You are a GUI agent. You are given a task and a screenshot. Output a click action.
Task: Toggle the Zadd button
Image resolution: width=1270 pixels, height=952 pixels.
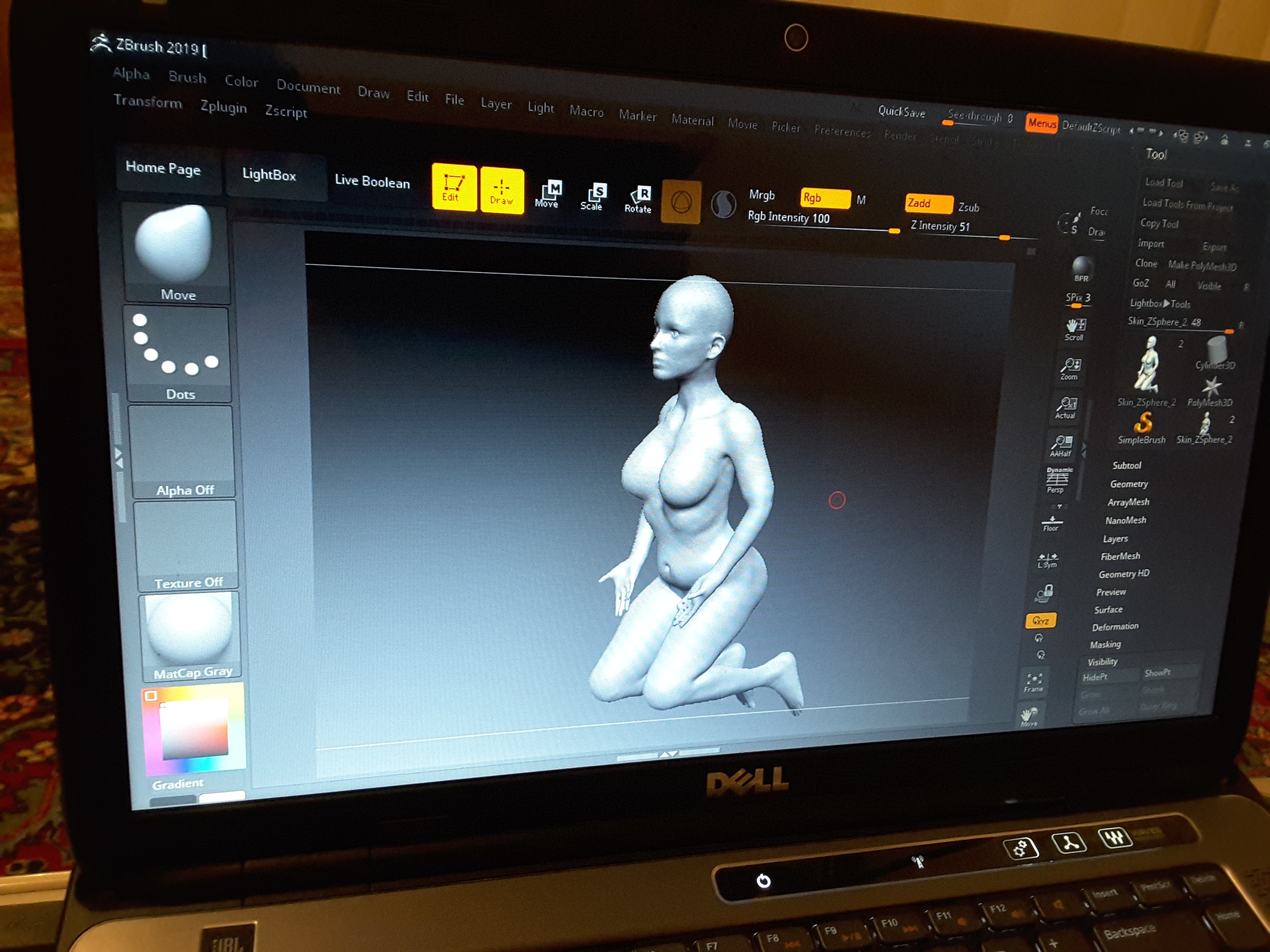(x=929, y=203)
